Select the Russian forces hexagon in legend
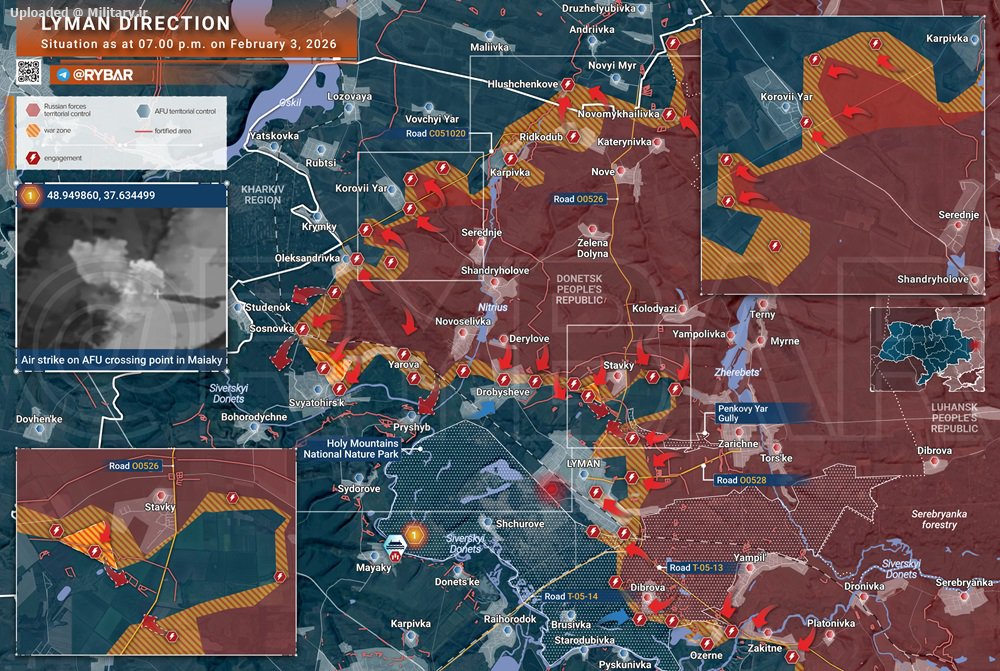 pyautogui.click(x=33, y=110)
